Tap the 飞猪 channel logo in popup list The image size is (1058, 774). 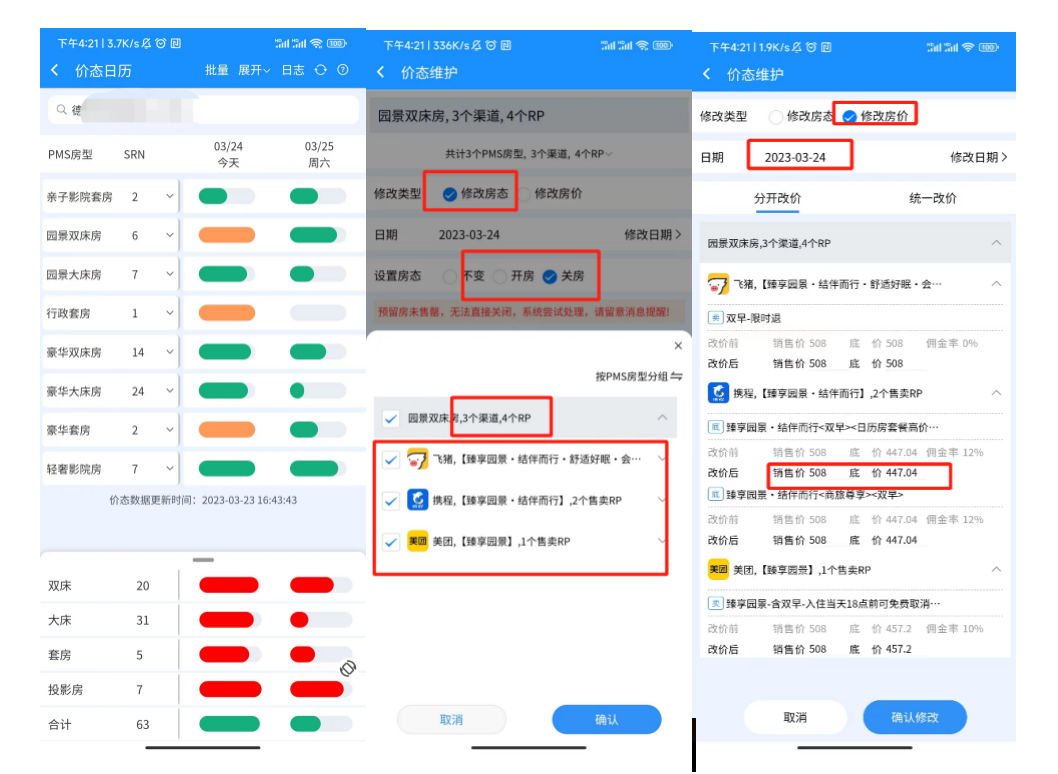click(417, 459)
